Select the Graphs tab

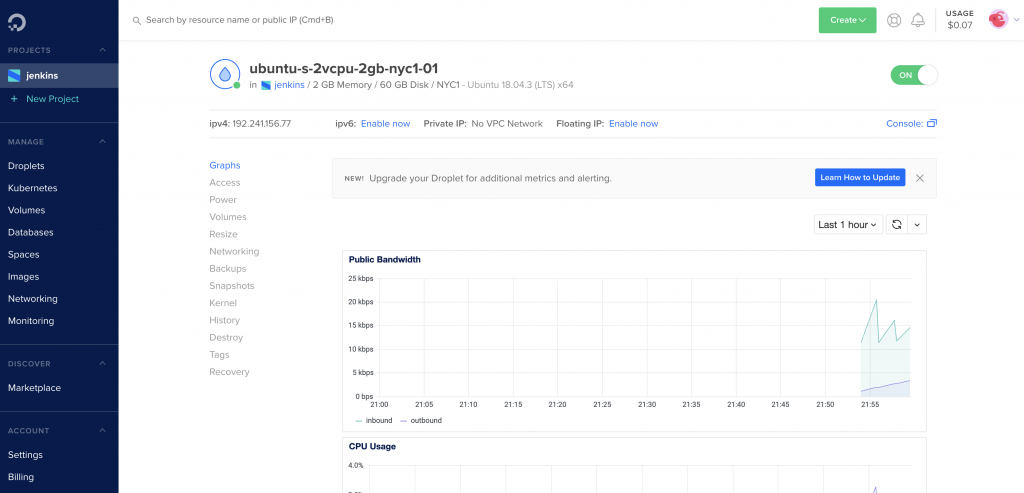point(225,165)
